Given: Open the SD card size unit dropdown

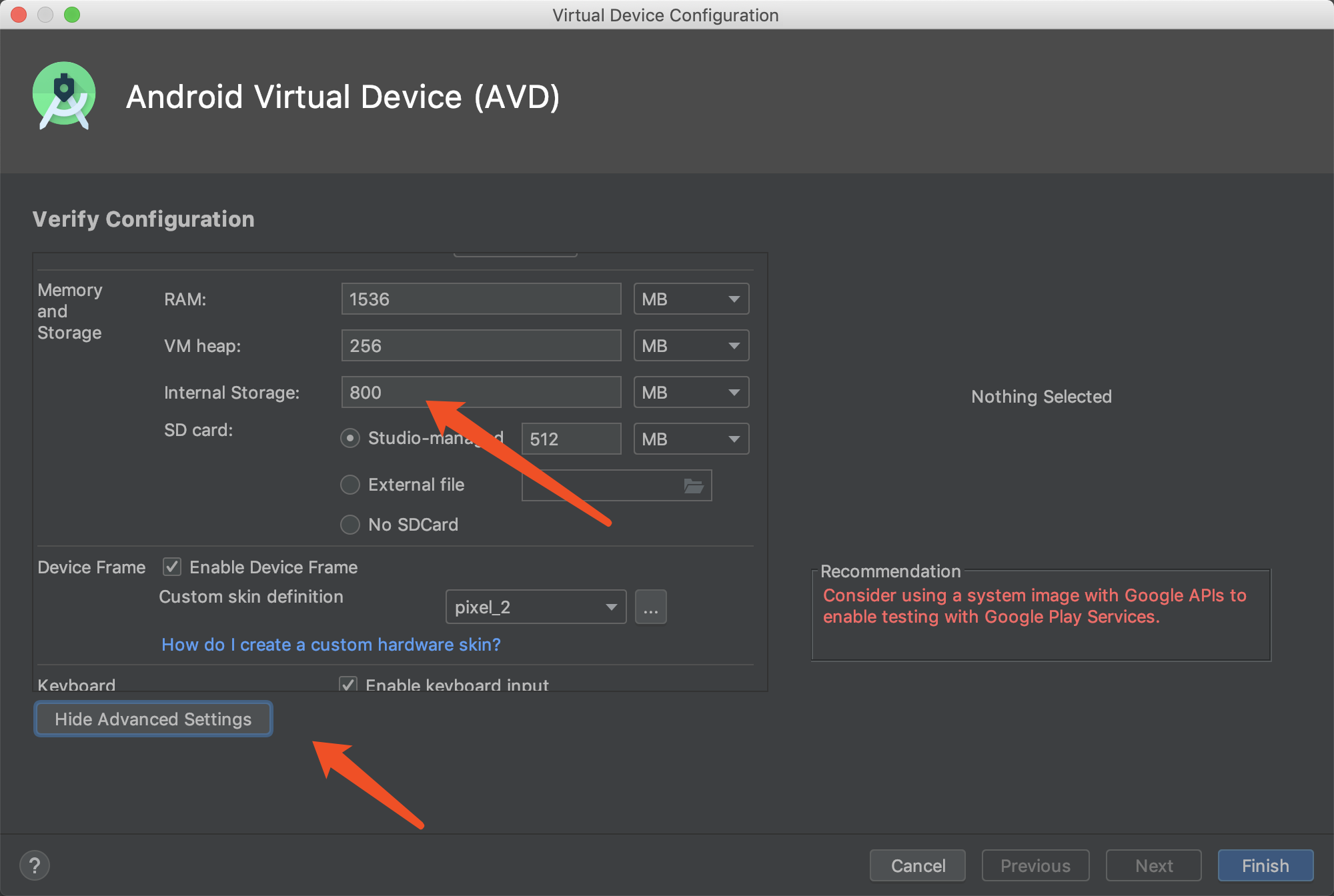Looking at the screenshot, I should 691,439.
